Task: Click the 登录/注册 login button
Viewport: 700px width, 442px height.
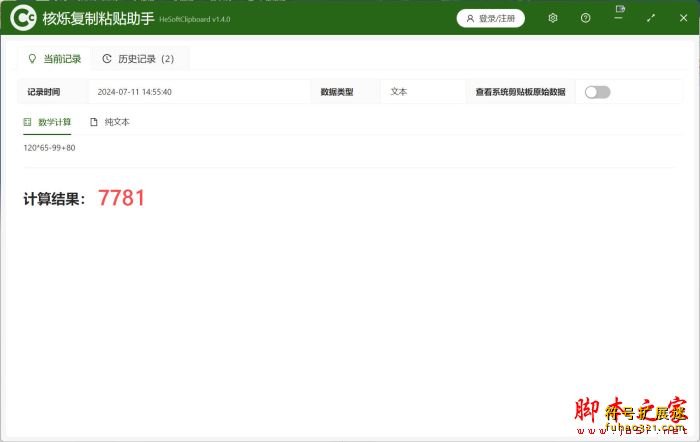Action: pos(491,18)
